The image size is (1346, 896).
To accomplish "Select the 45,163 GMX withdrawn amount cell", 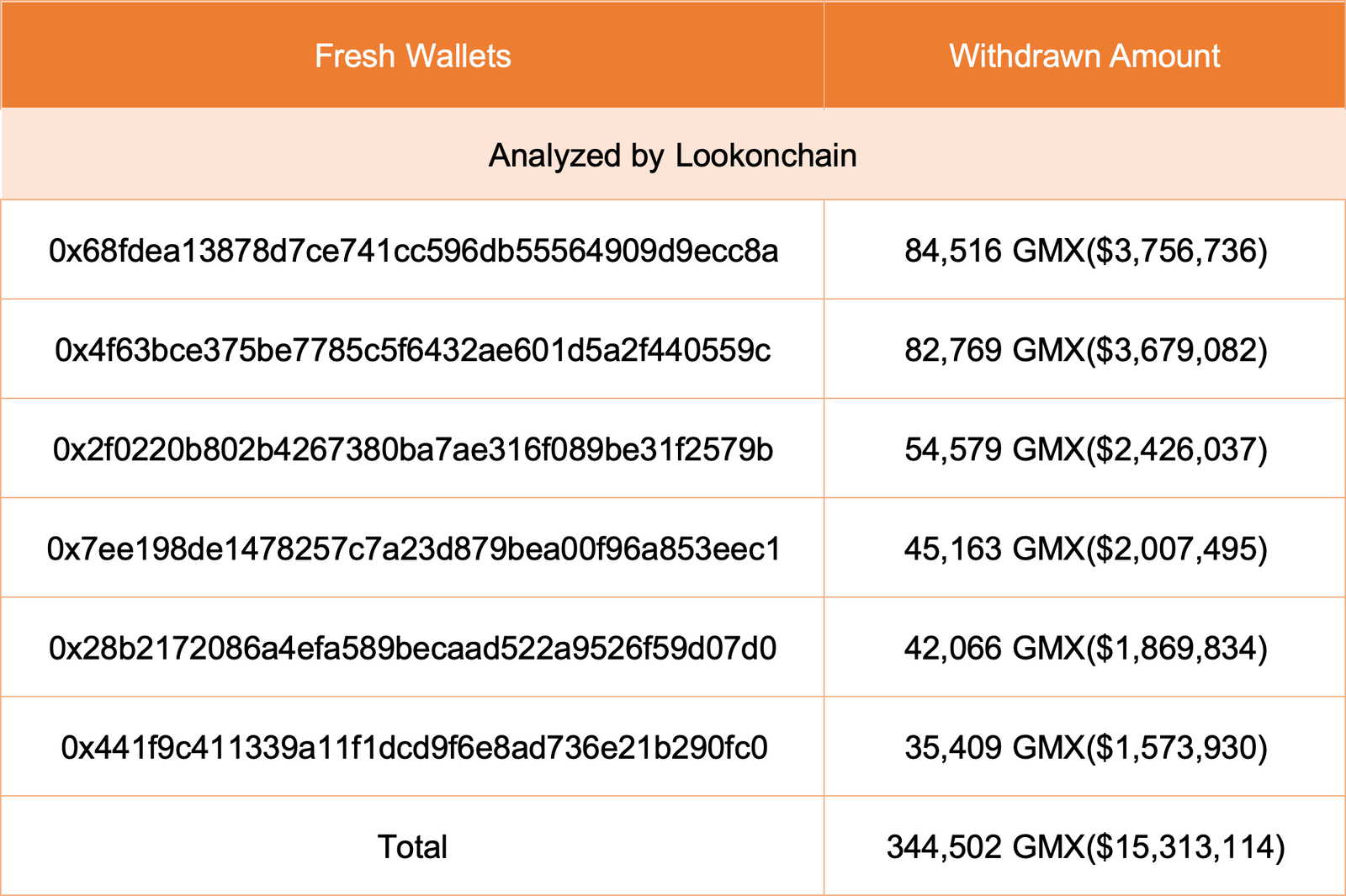I will point(1085,549).
